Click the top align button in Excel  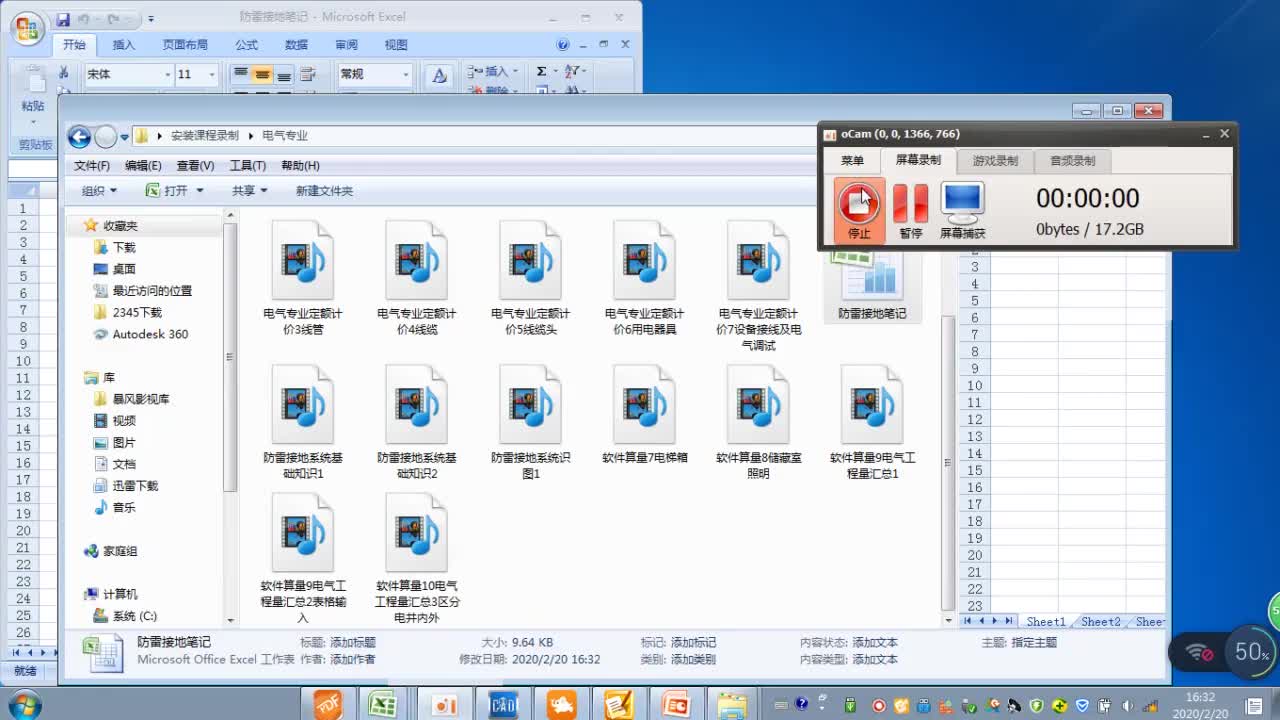(x=240, y=74)
